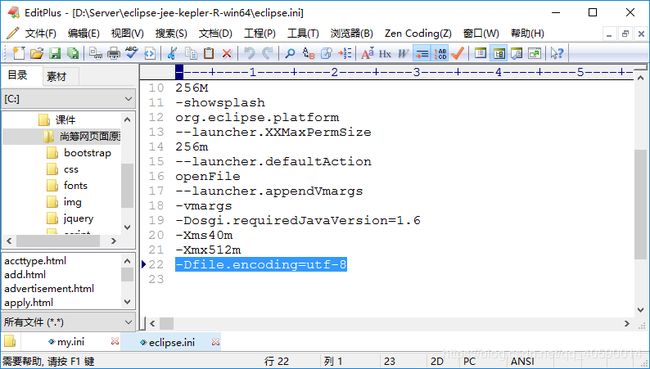This screenshot has width=650, height=369.
Task: Save the current file with floppy icon
Action: point(55,53)
